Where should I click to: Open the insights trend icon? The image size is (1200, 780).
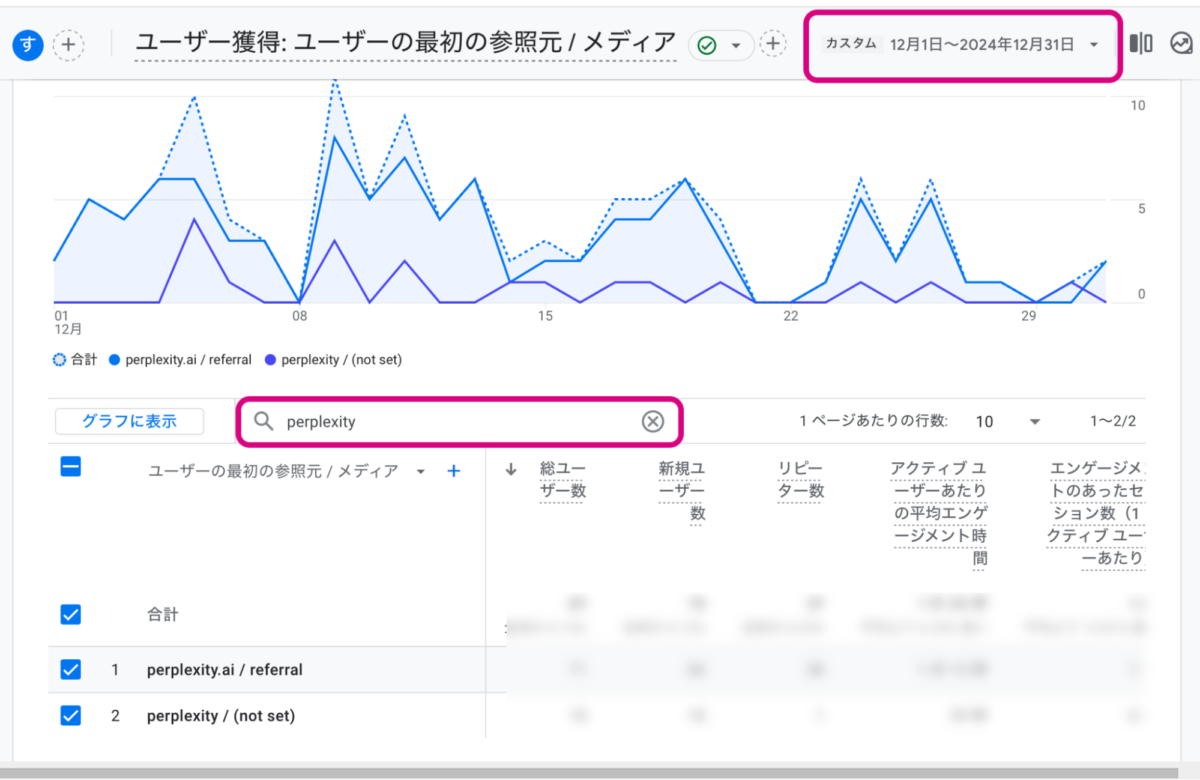[x=1182, y=44]
